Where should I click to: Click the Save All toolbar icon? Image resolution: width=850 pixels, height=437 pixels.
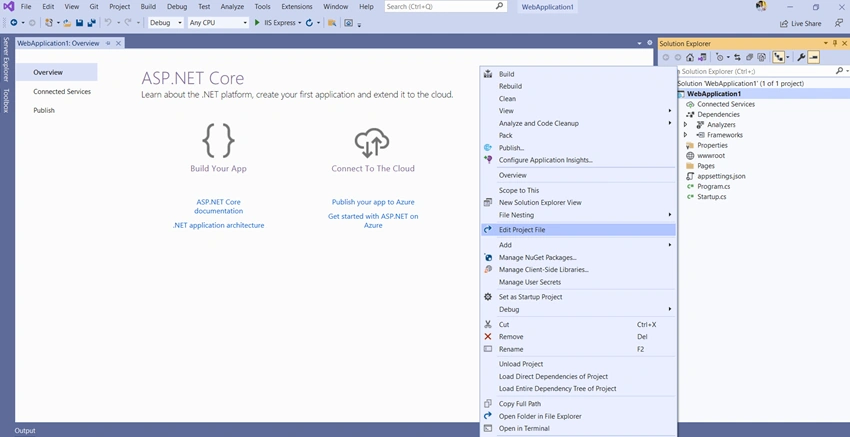(x=92, y=23)
